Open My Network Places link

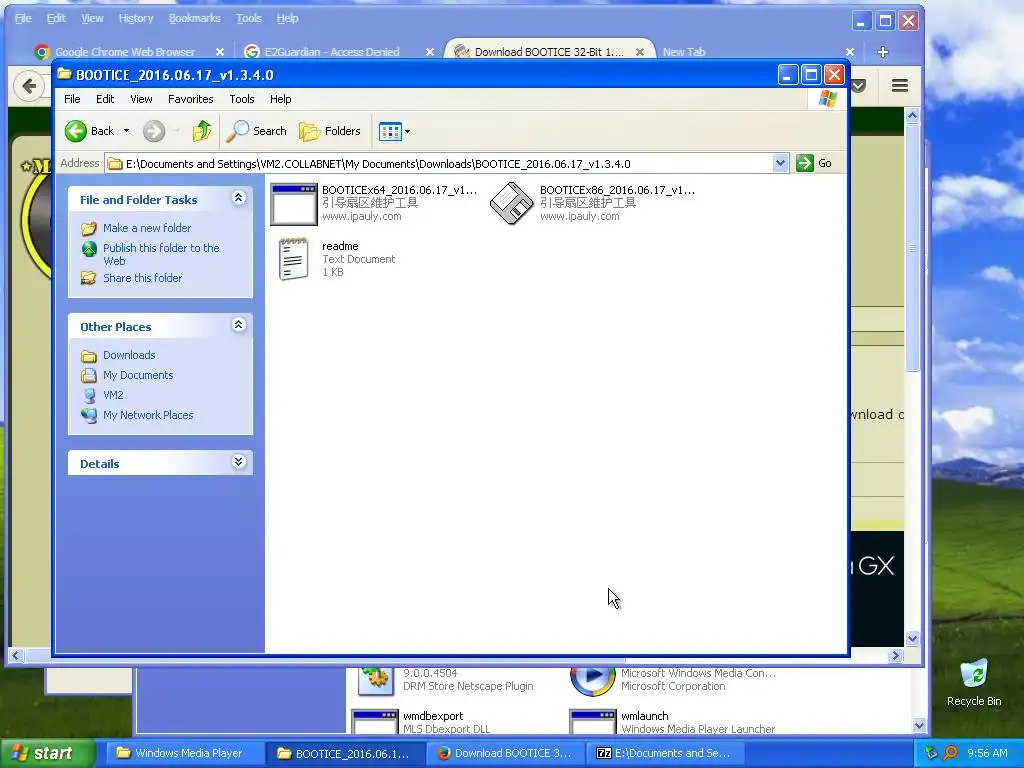[x=148, y=415]
